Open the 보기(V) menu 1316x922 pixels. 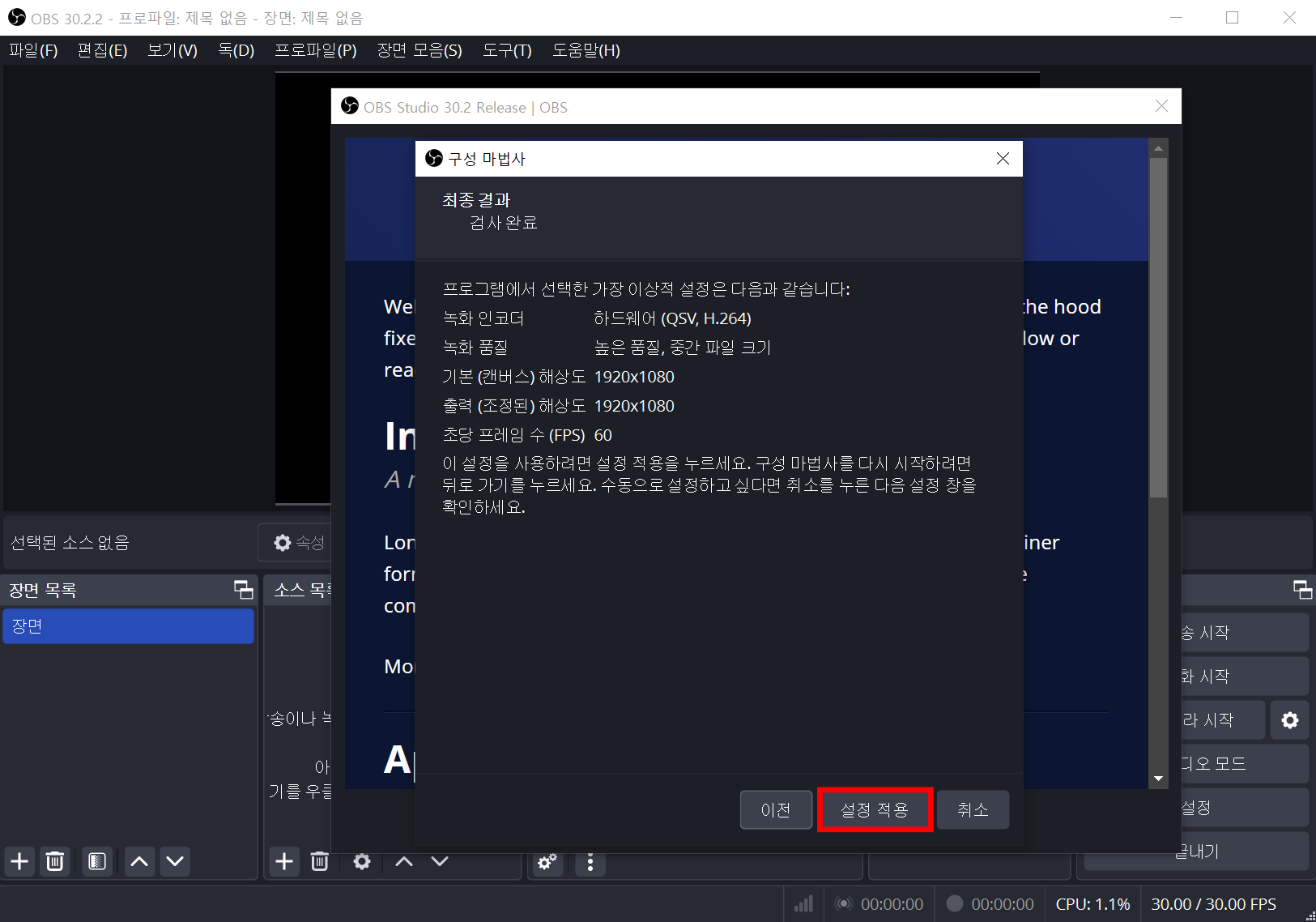172,50
